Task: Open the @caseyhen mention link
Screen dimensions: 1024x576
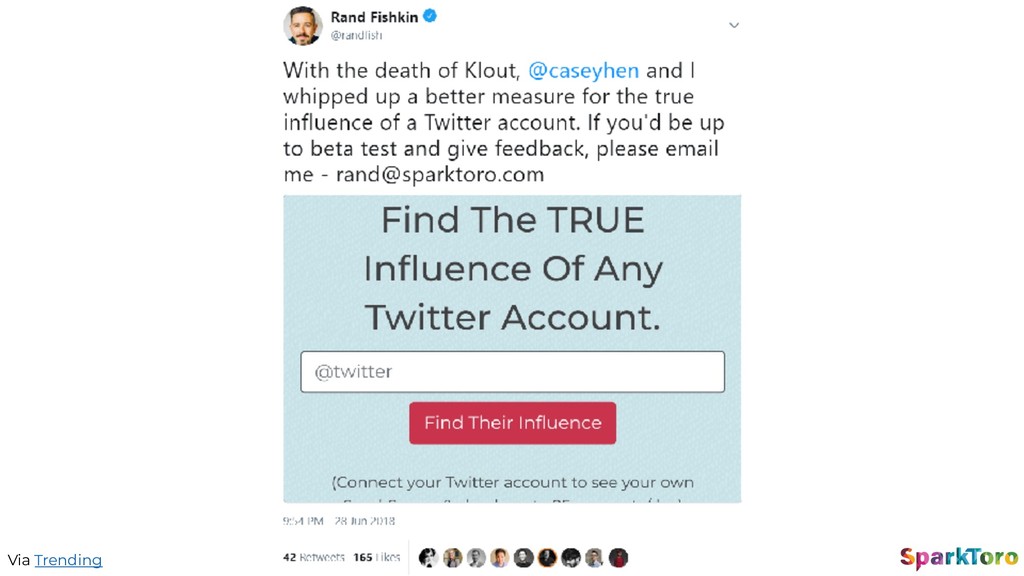Action: (x=583, y=70)
